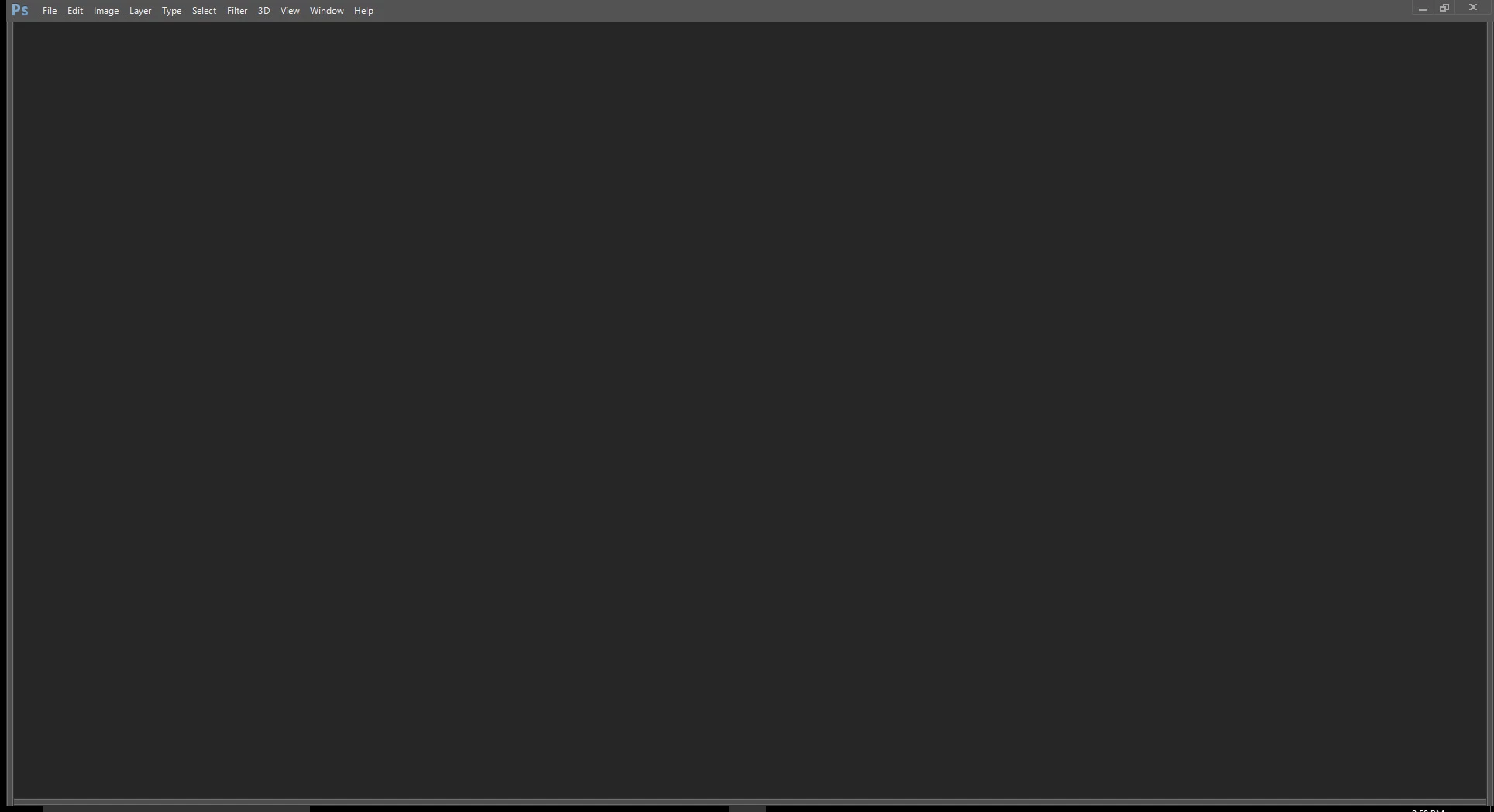Close the Photoshop application window
Viewport: 1494px width, 812px height.
(x=1473, y=8)
